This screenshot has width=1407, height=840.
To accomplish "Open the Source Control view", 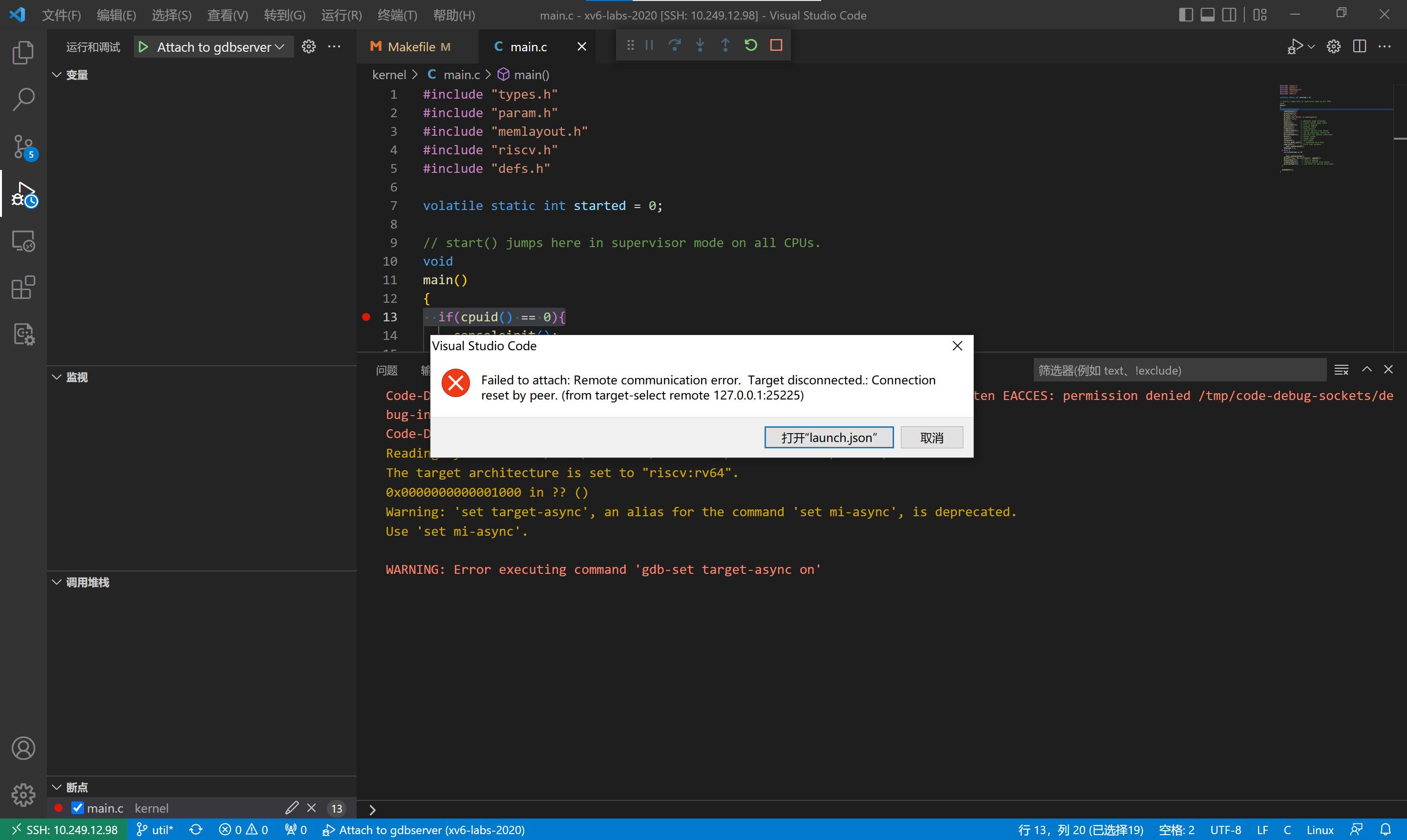I will click(x=23, y=146).
